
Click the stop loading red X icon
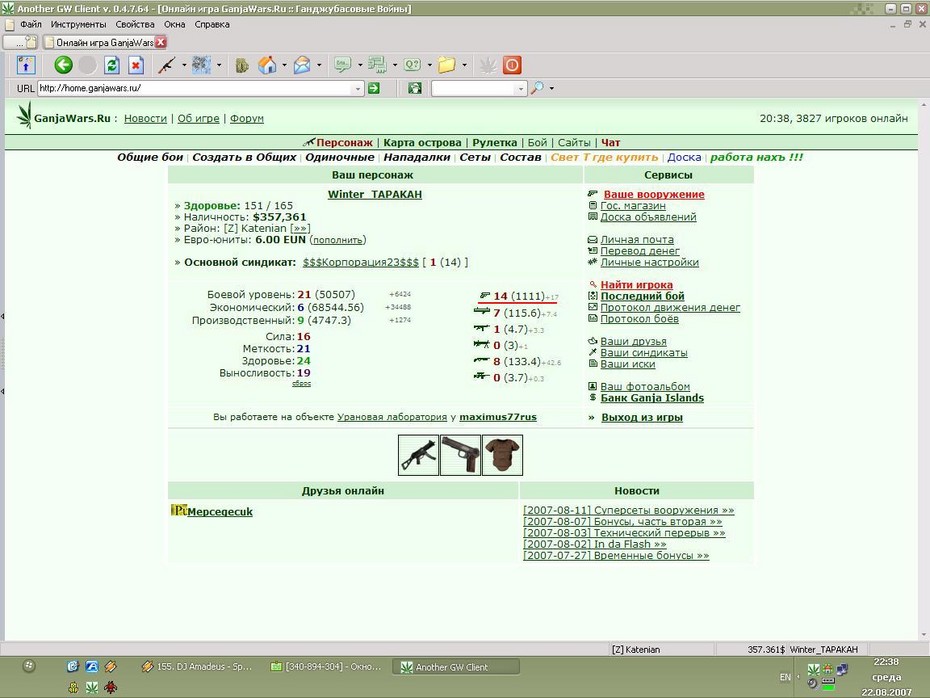136,65
